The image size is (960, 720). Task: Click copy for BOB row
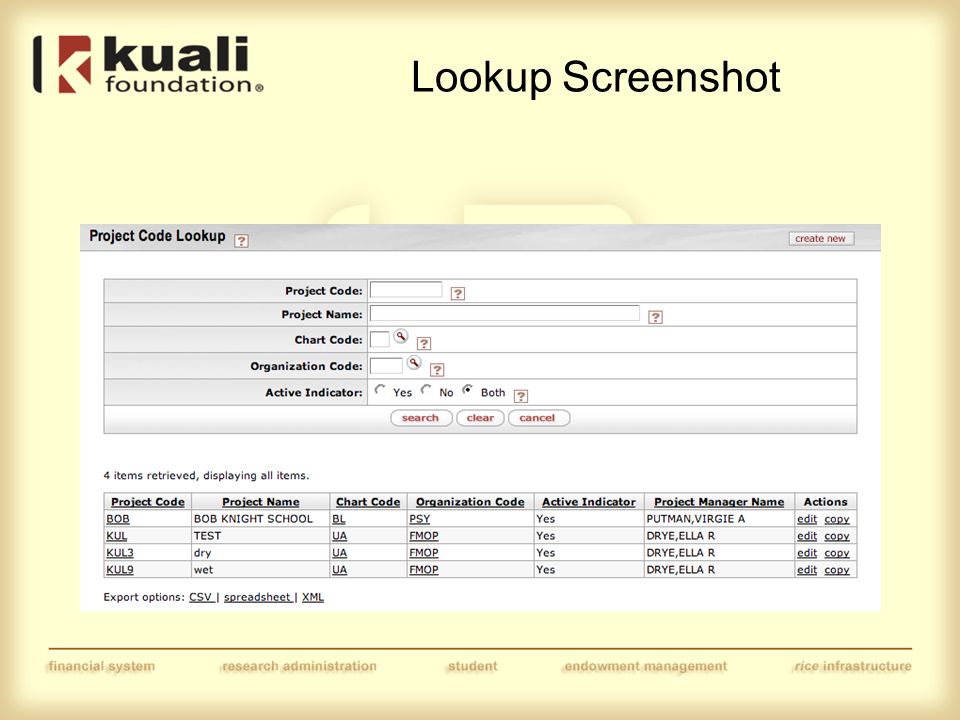click(x=836, y=519)
